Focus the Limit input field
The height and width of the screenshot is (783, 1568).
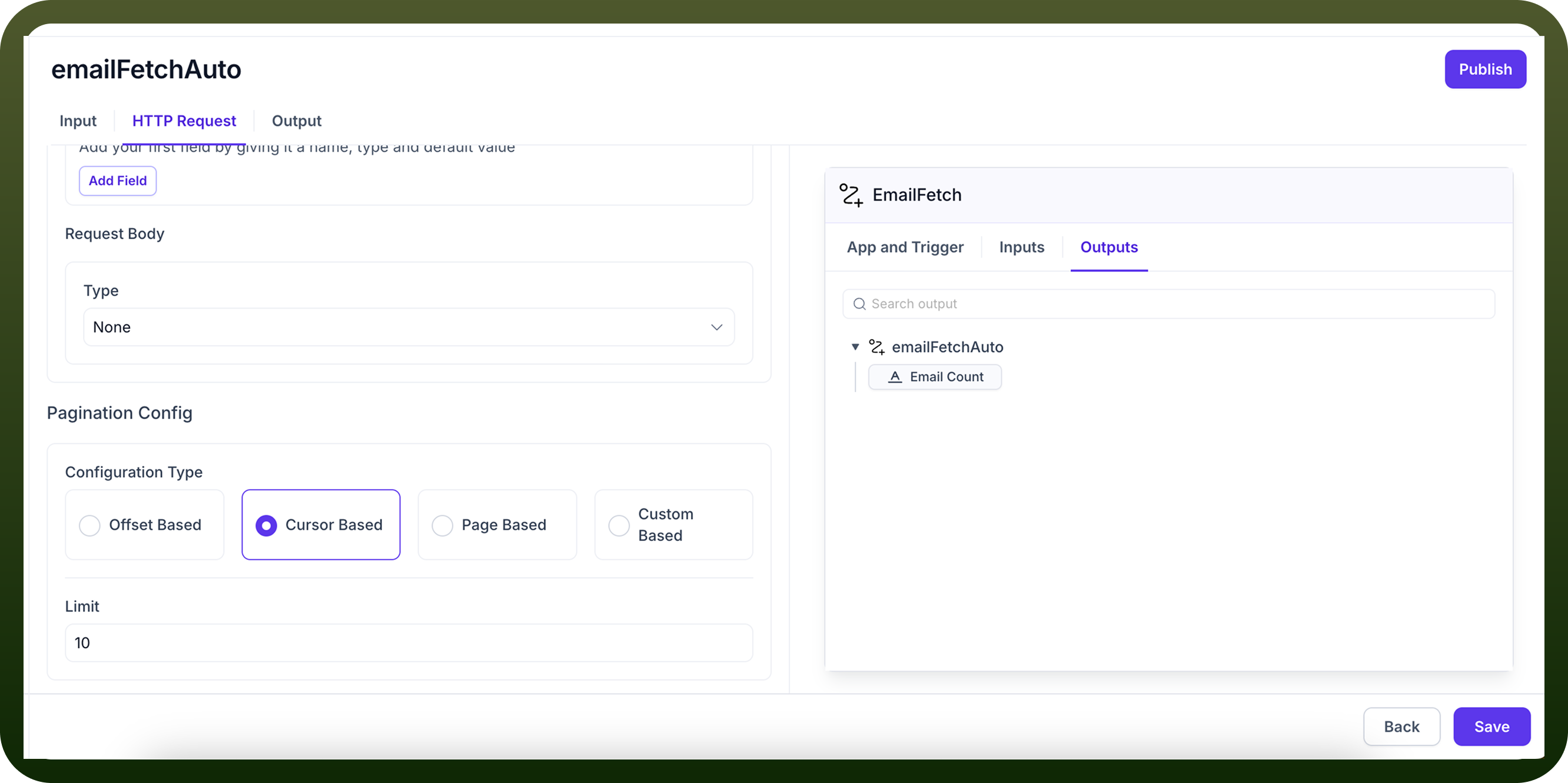[408, 643]
